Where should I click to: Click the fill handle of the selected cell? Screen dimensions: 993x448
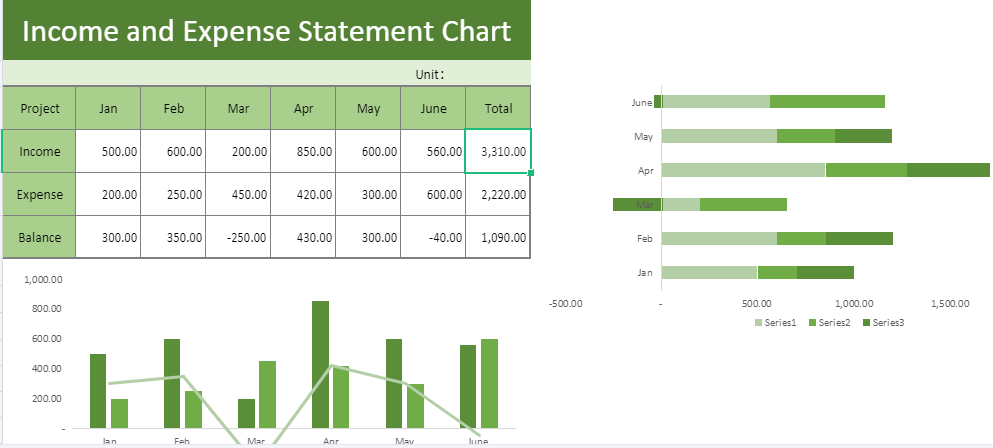530,173
